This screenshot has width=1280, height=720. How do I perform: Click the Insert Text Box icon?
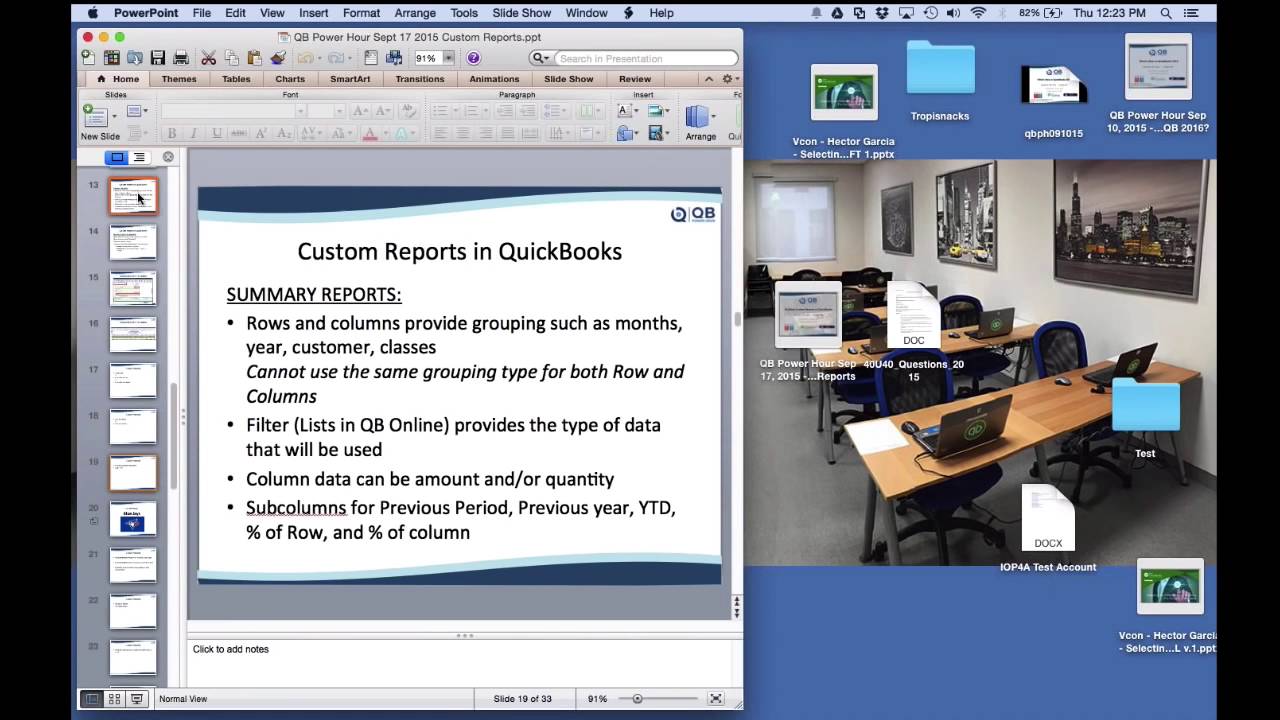click(x=625, y=111)
